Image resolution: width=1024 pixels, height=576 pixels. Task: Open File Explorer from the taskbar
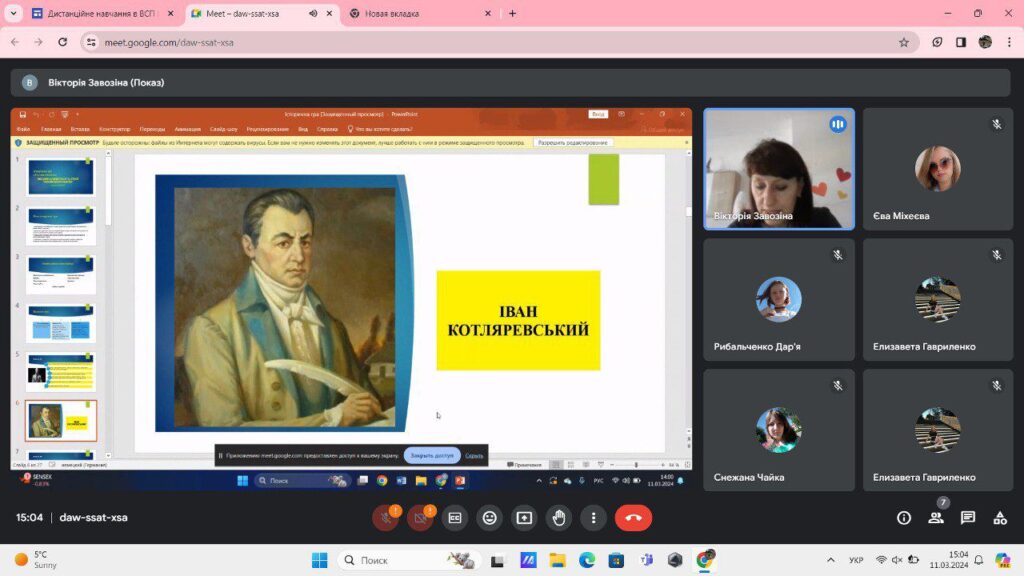(557, 560)
